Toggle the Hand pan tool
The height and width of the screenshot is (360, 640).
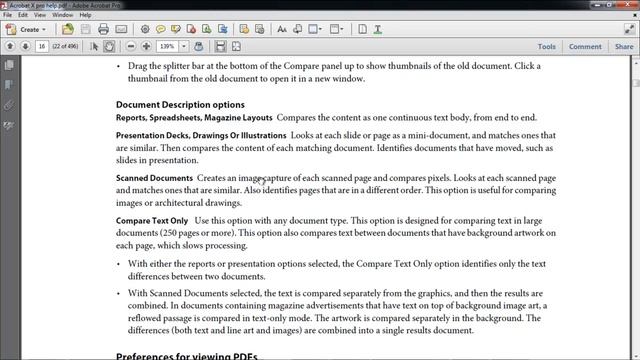pos(109,46)
